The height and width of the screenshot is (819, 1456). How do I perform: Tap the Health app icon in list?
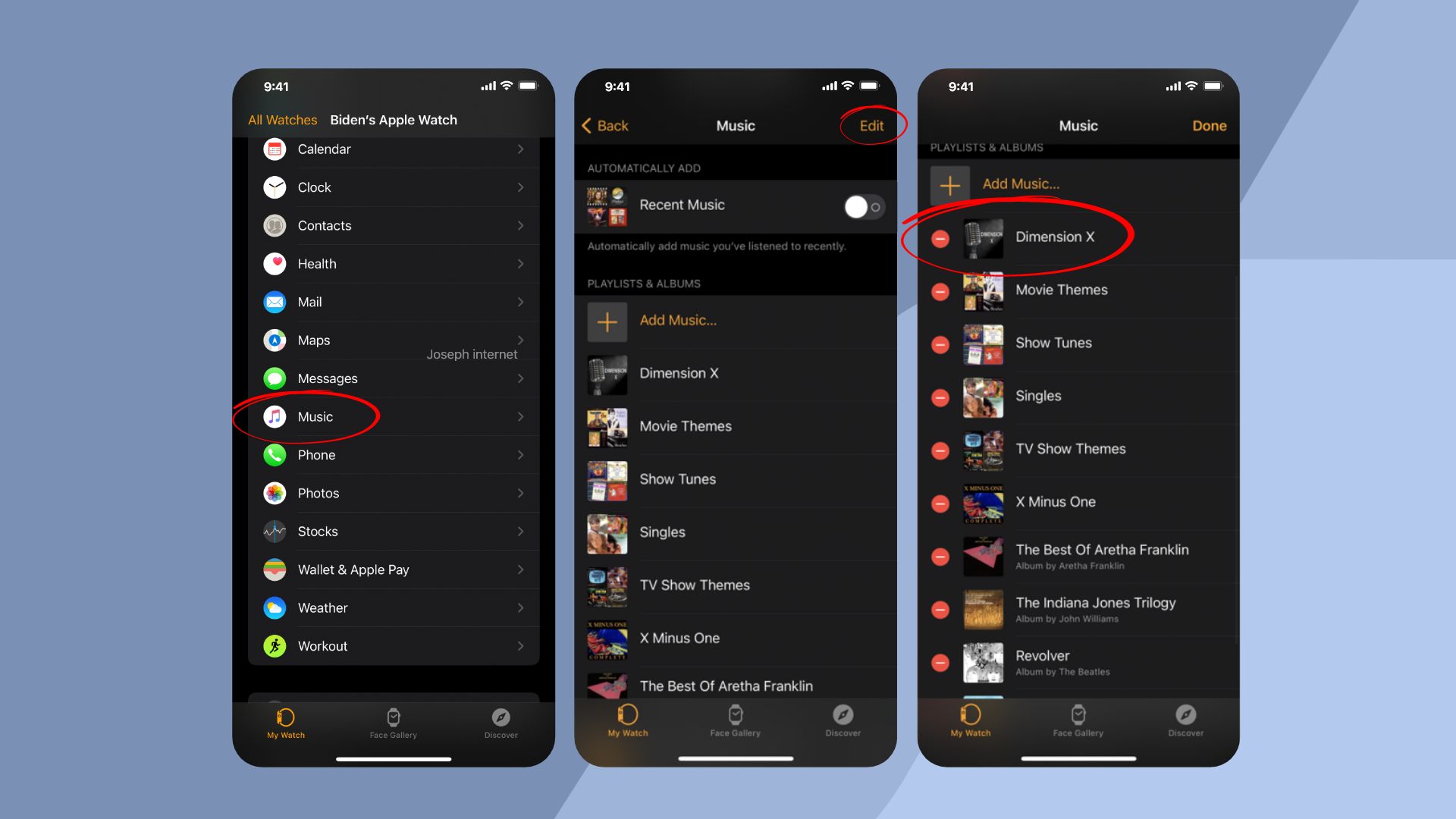(276, 263)
